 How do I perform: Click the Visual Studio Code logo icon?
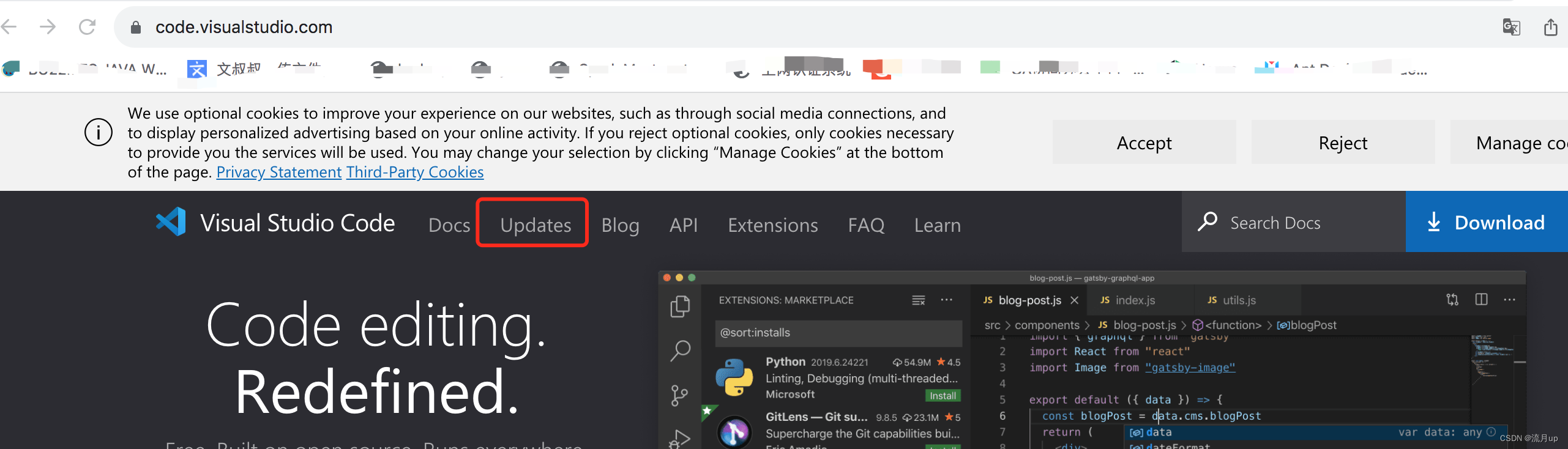pyautogui.click(x=171, y=221)
